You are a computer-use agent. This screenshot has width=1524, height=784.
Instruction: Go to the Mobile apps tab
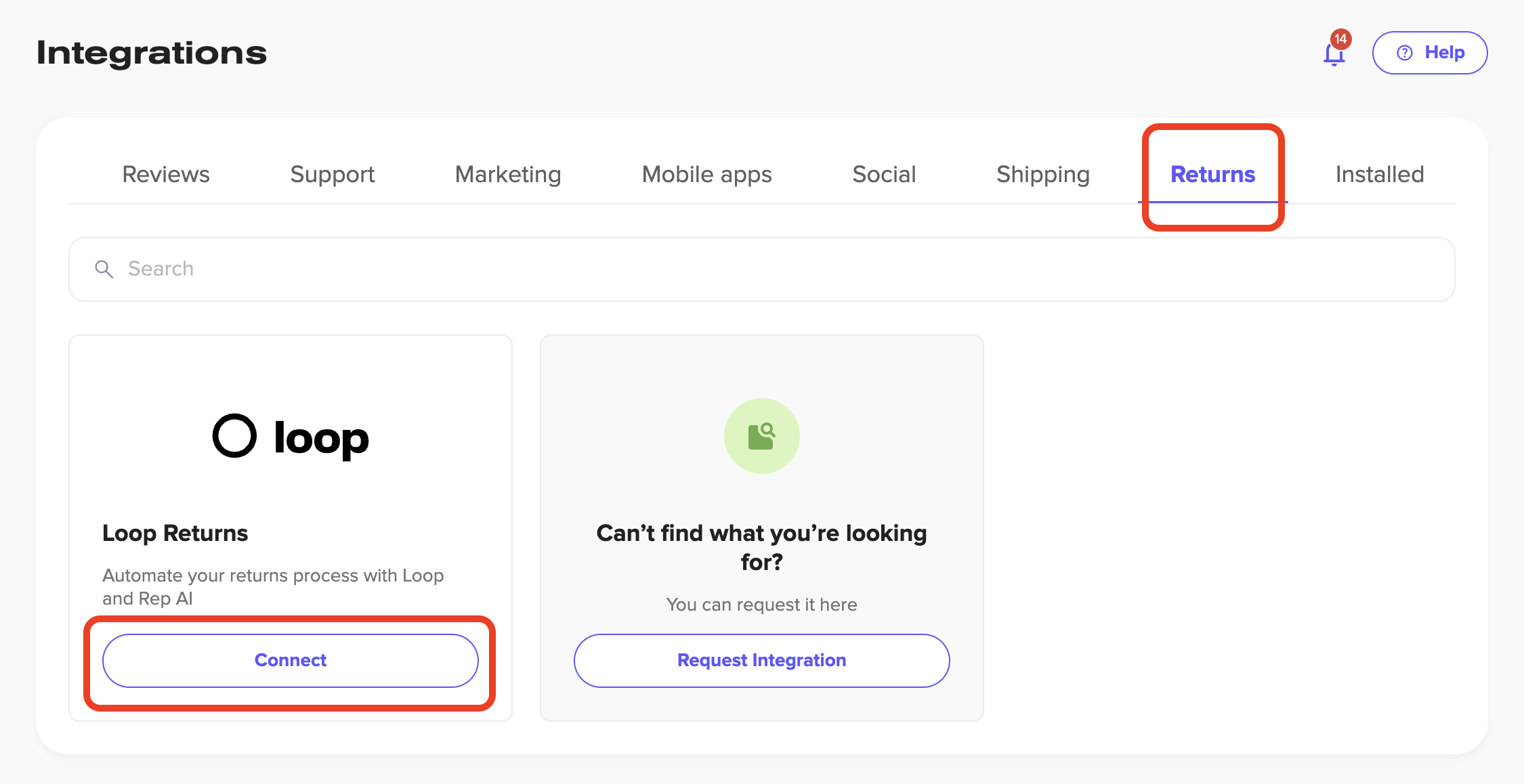[706, 175]
